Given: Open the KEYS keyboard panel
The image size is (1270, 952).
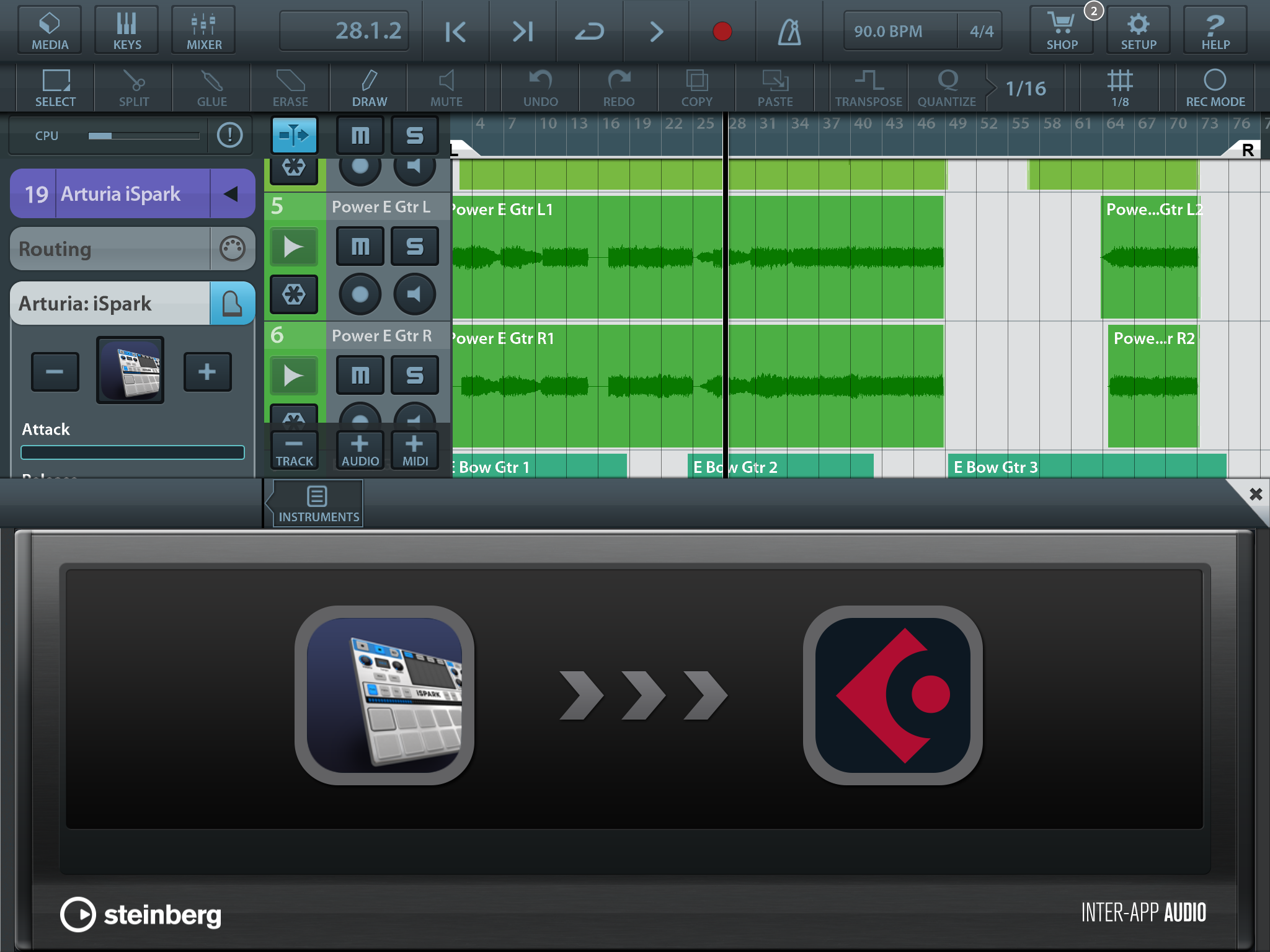Looking at the screenshot, I should coord(127,30).
